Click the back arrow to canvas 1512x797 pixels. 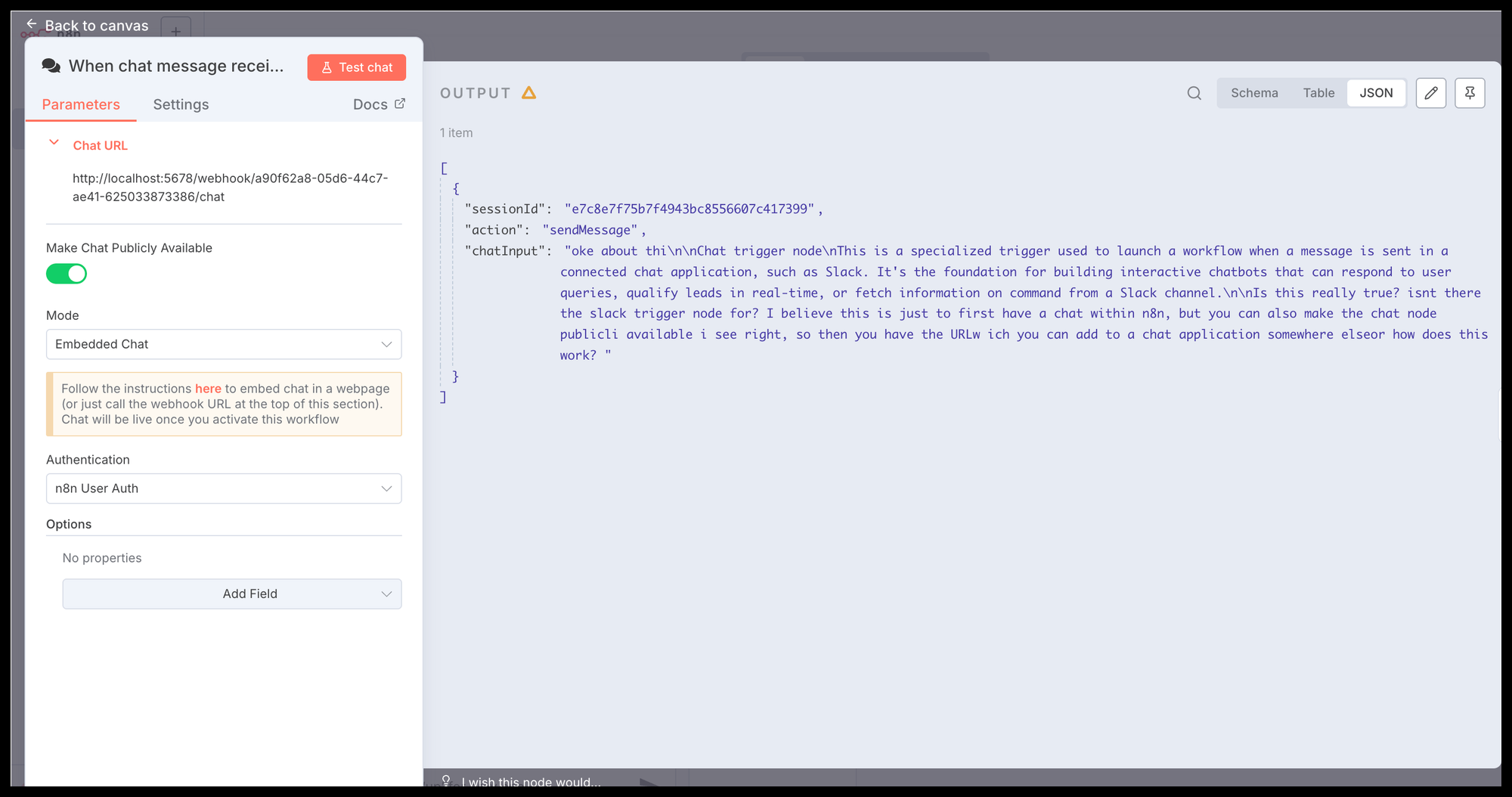click(32, 24)
